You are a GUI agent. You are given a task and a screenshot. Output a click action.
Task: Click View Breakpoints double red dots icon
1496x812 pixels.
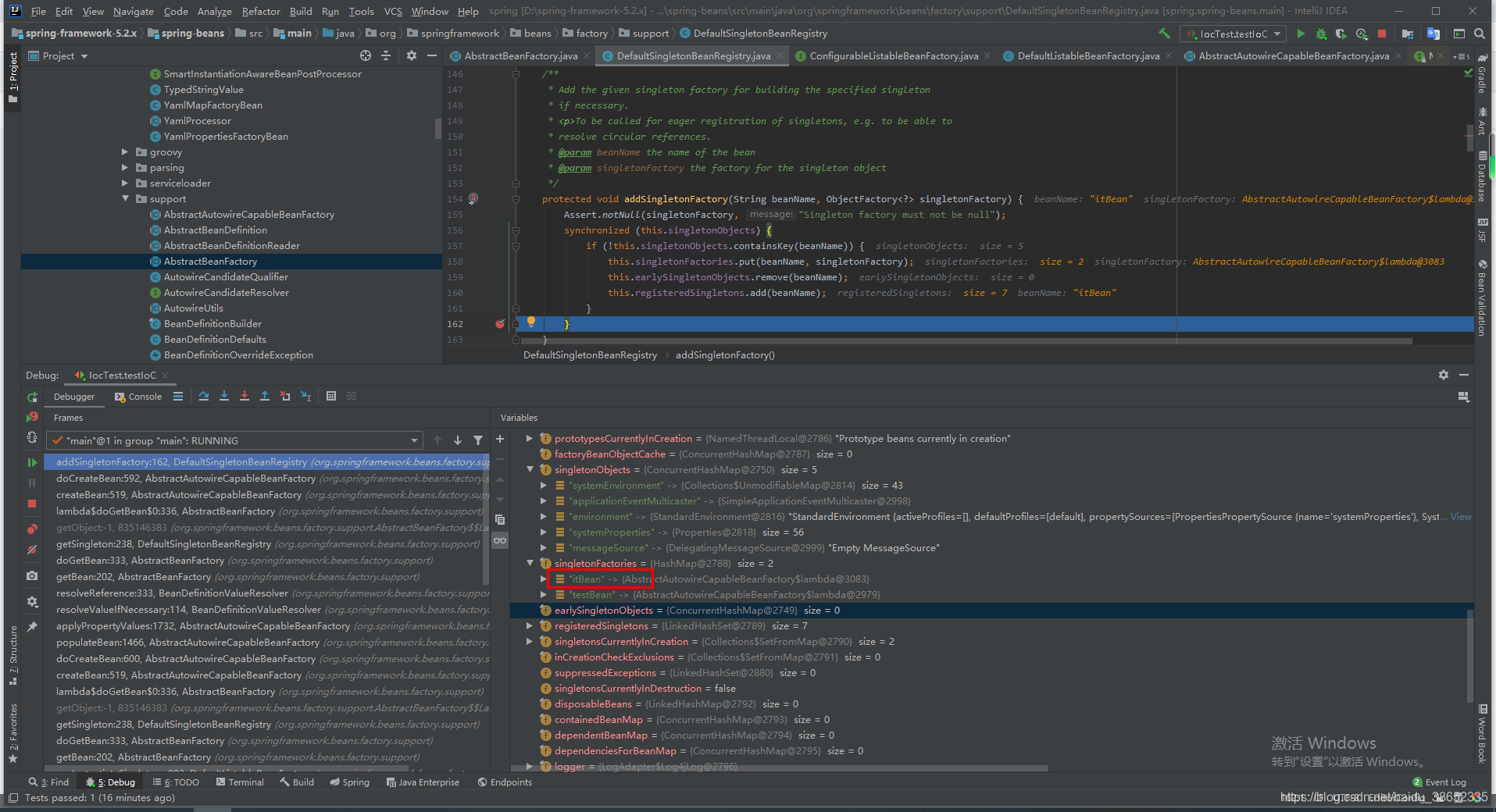(32, 529)
